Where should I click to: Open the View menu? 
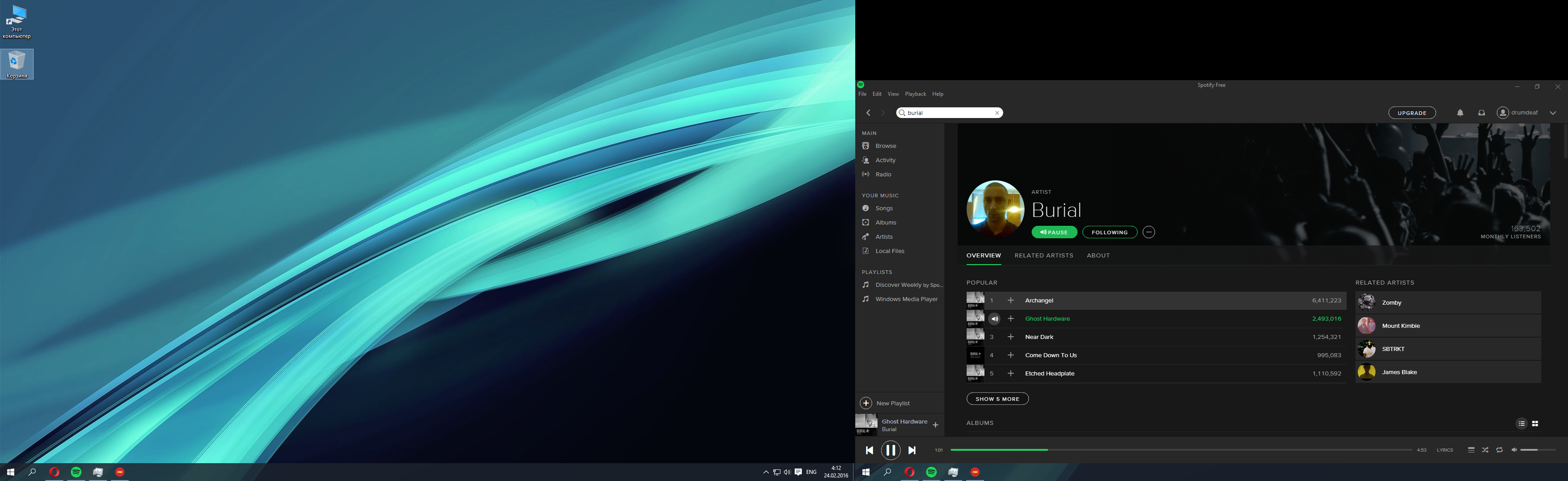893,94
